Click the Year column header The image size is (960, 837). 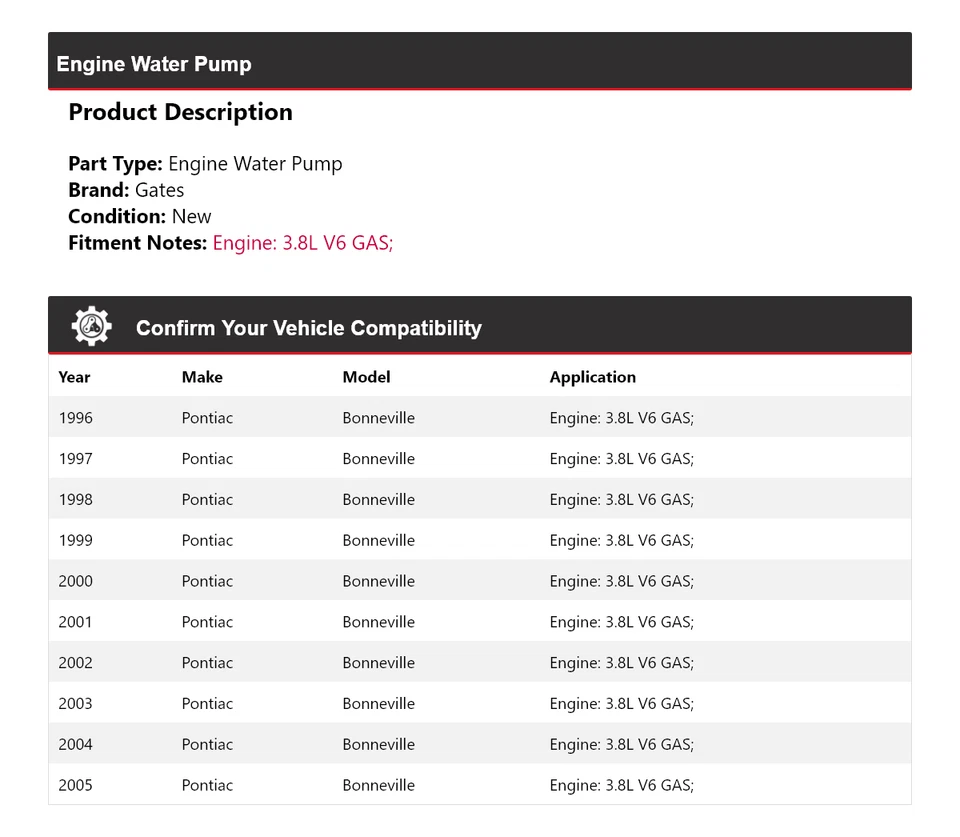[74, 377]
